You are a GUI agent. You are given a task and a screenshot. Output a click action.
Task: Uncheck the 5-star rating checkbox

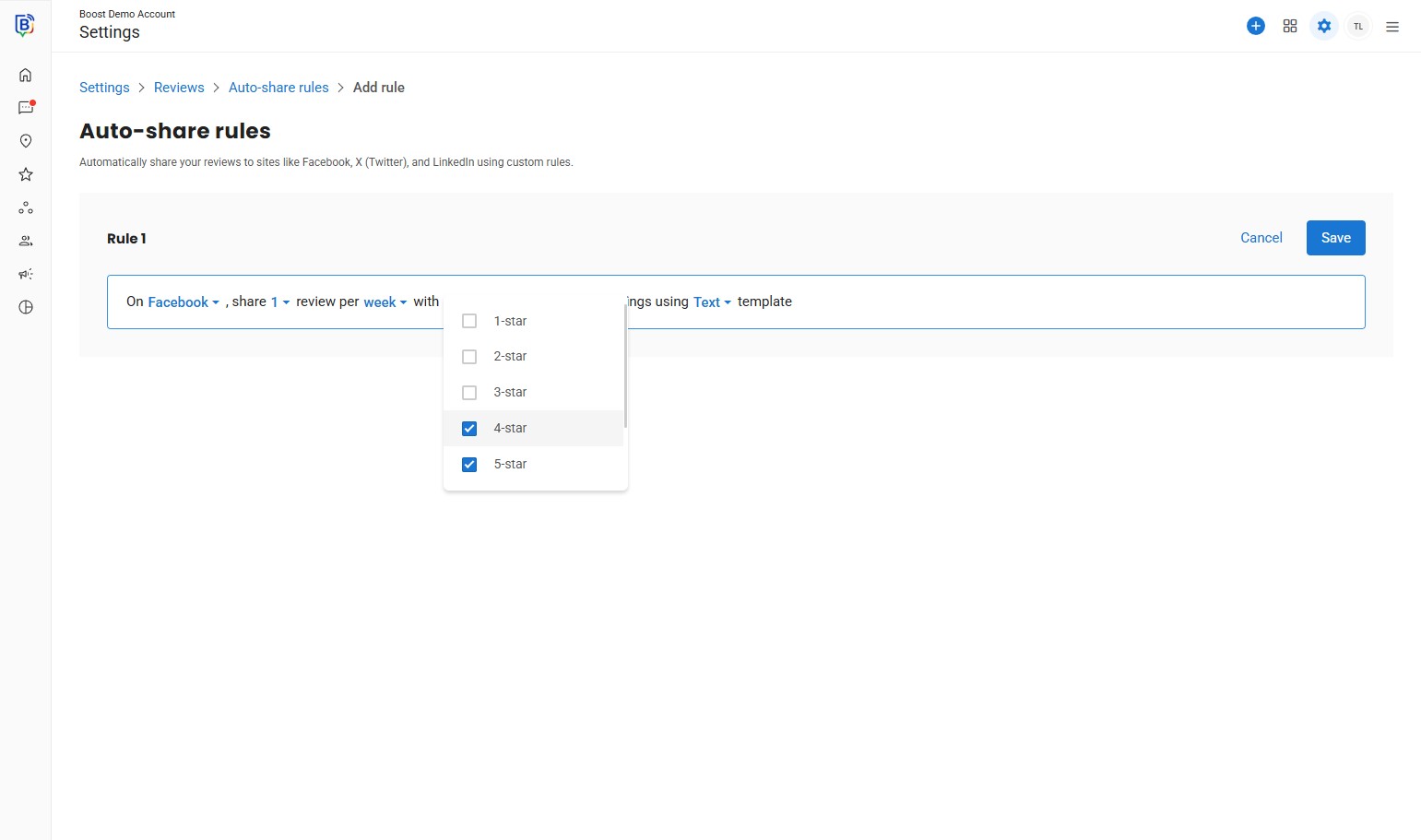469,465
